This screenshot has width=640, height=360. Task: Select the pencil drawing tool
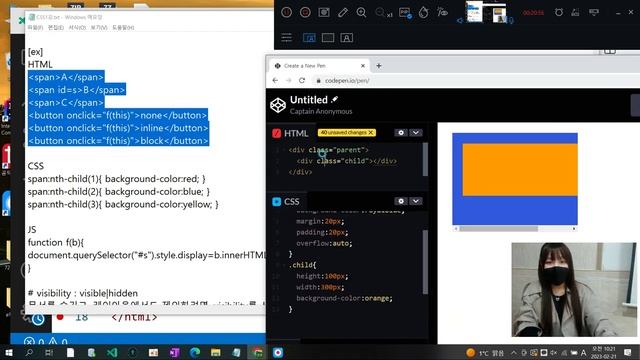pyautogui.click(x=343, y=13)
